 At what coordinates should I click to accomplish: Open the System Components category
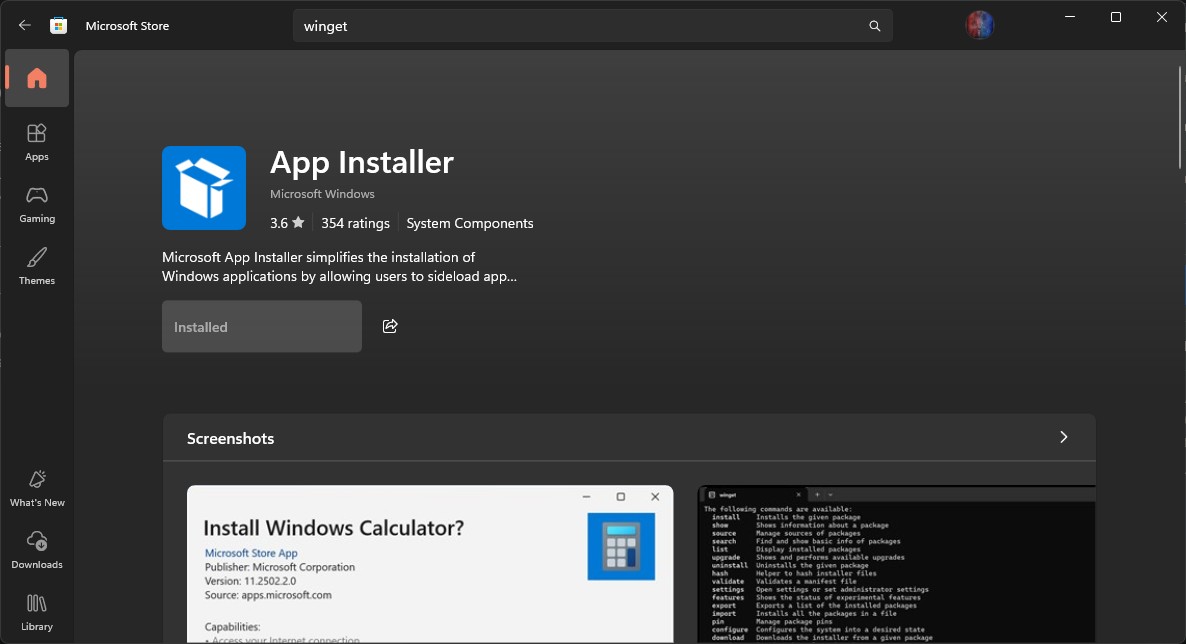[x=470, y=223]
